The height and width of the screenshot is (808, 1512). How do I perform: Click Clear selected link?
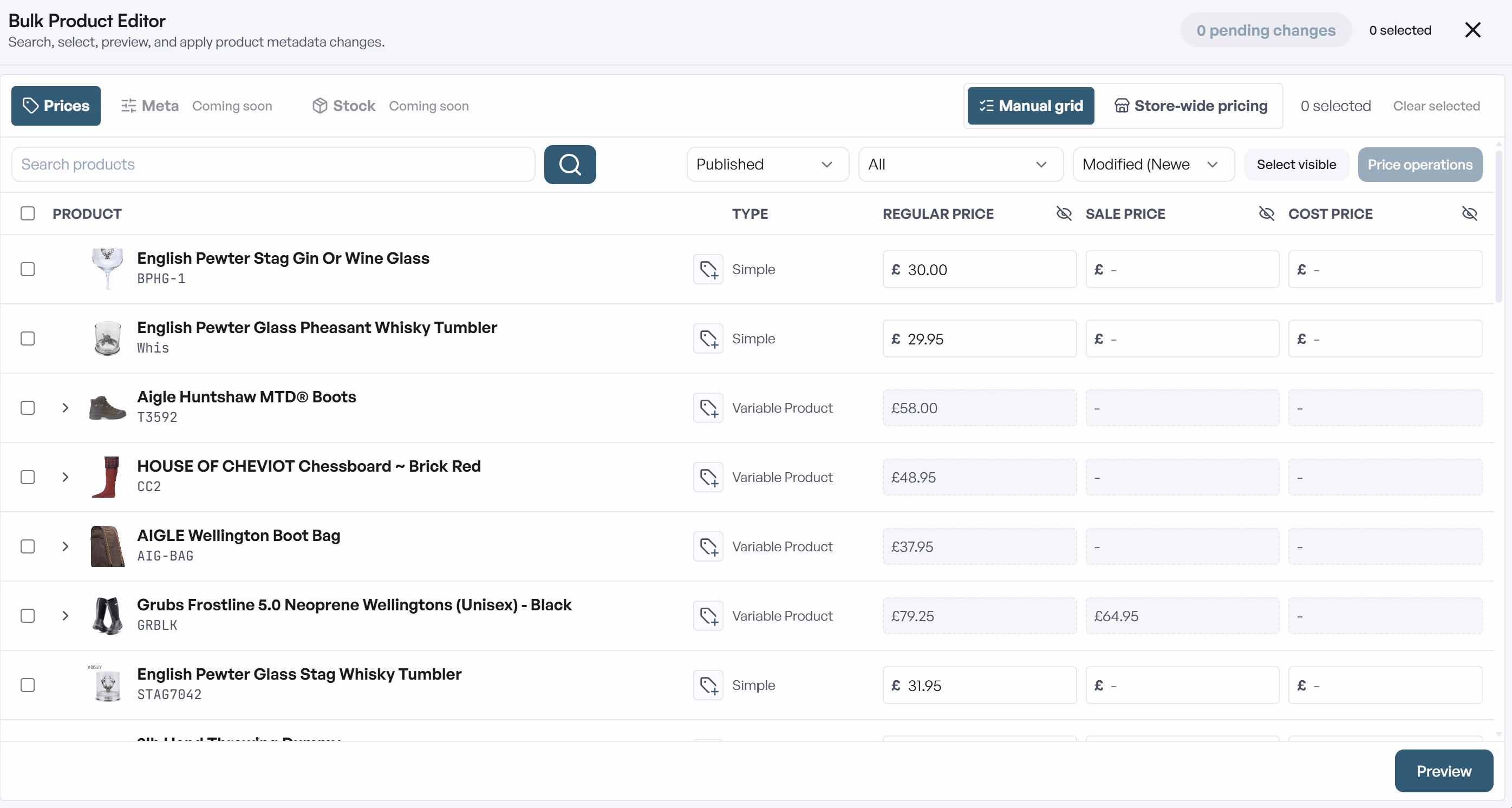[x=1436, y=106]
